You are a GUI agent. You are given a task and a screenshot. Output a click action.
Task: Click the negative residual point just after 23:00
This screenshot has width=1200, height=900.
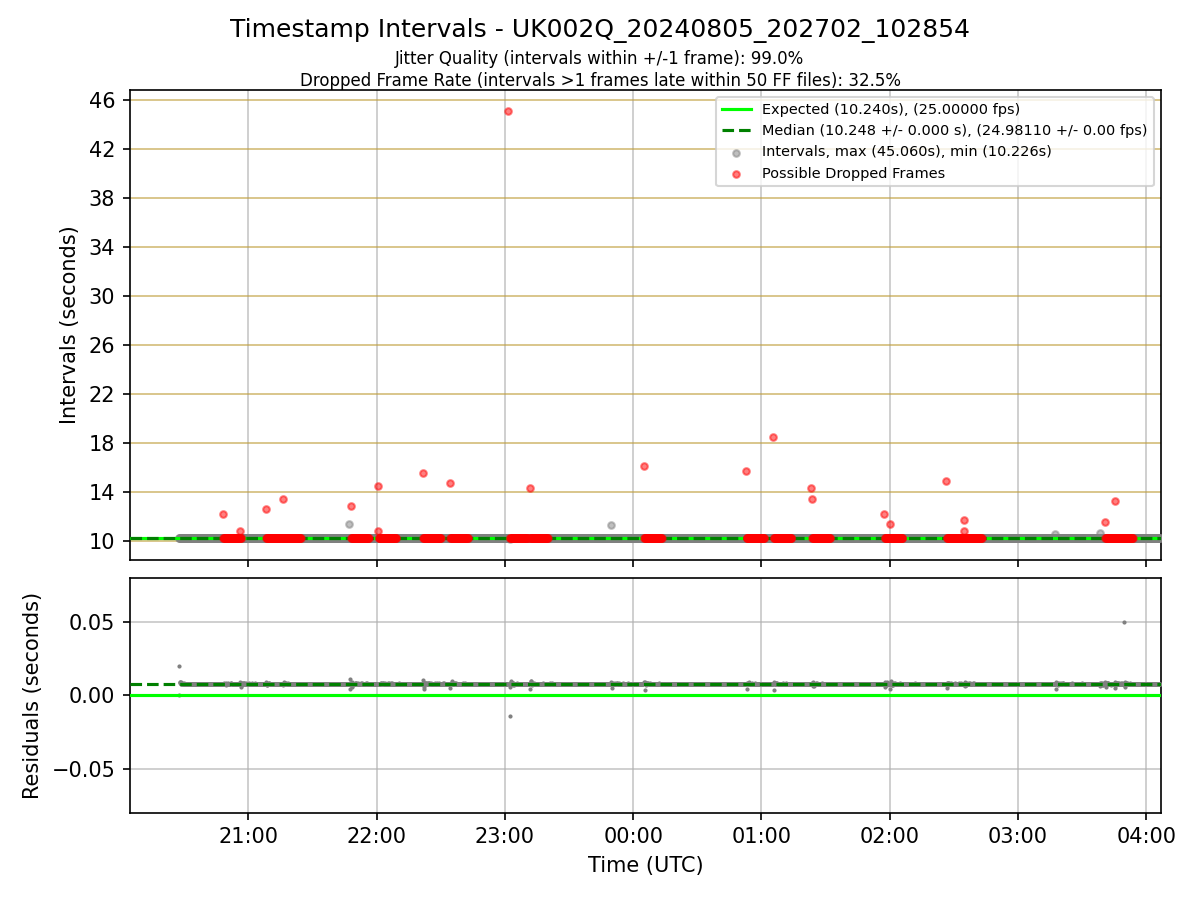click(x=510, y=716)
